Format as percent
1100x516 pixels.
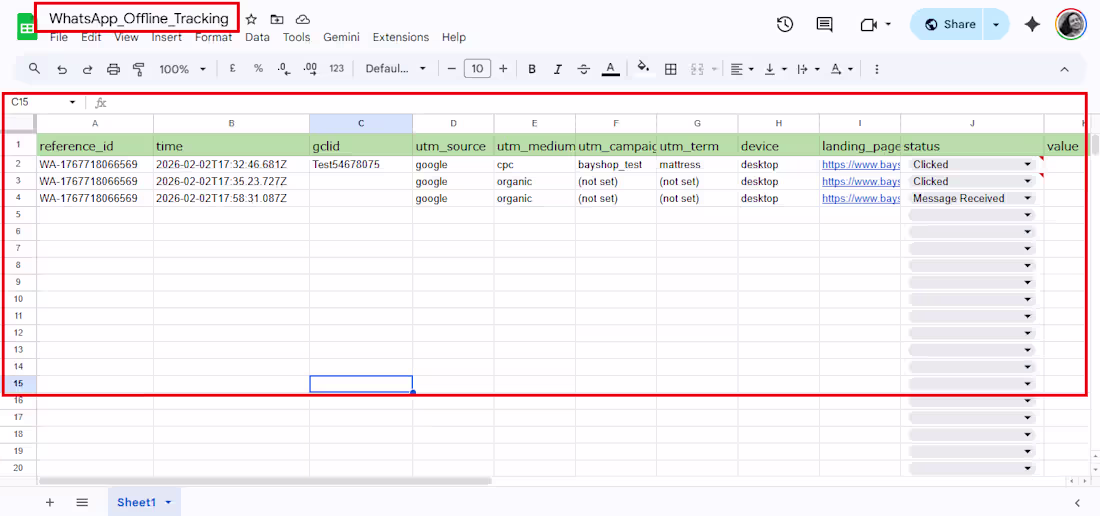[258, 69]
